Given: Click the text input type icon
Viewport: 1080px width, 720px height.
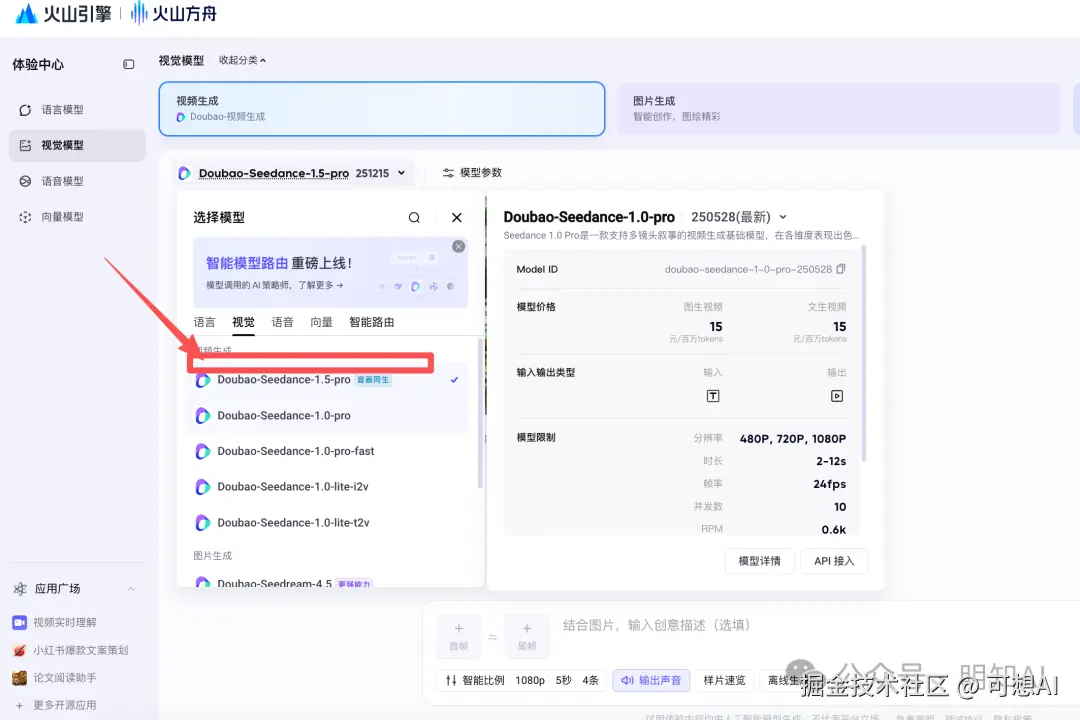Looking at the screenshot, I should point(713,396).
